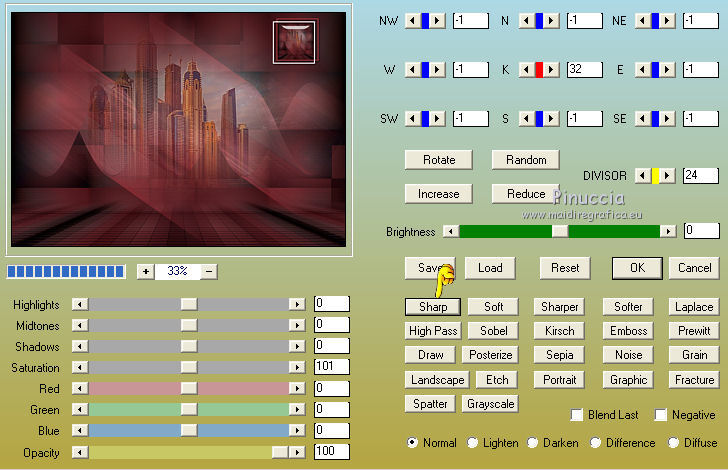
Task: Zoom out preview with minus button
Action: pos(209,272)
